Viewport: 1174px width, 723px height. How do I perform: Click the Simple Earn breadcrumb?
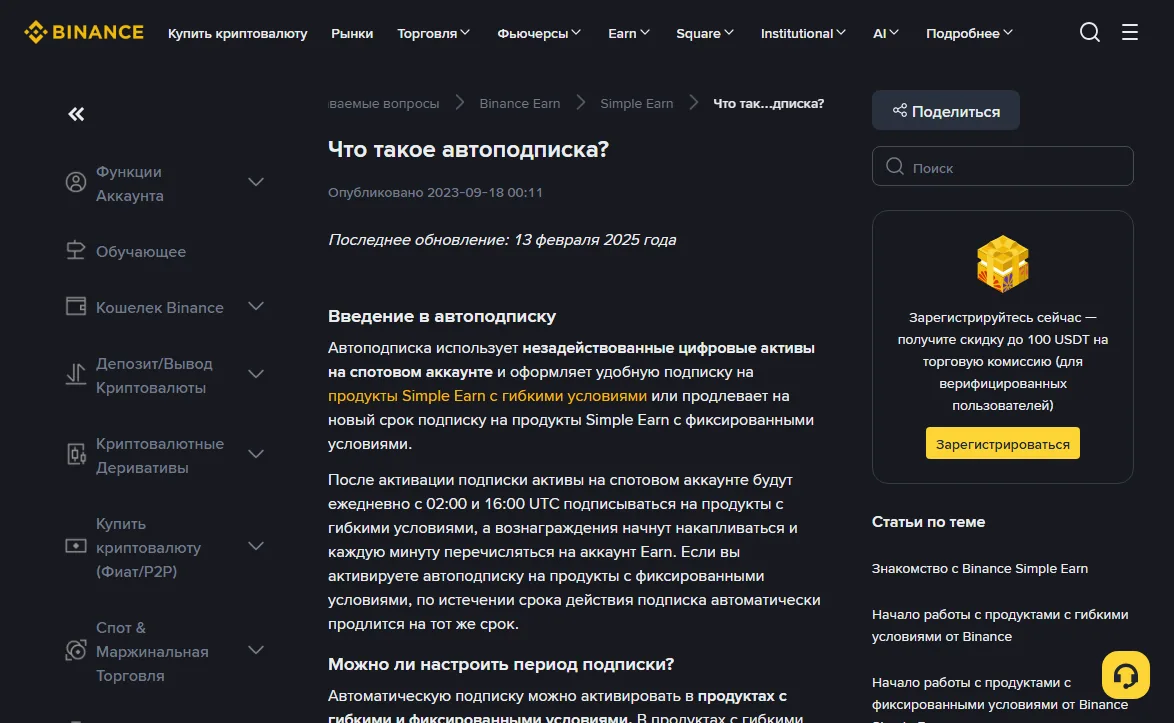tap(636, 103)
